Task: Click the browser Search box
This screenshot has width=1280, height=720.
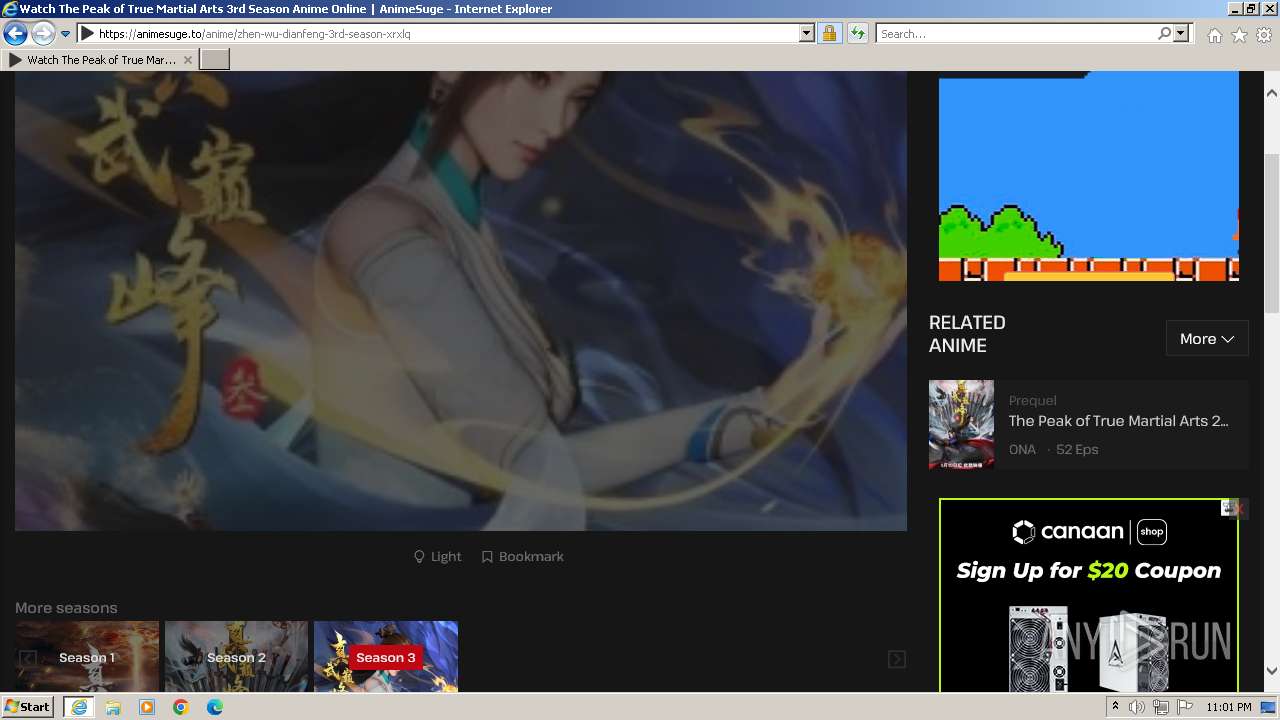Action: (x=1016, y=34)
